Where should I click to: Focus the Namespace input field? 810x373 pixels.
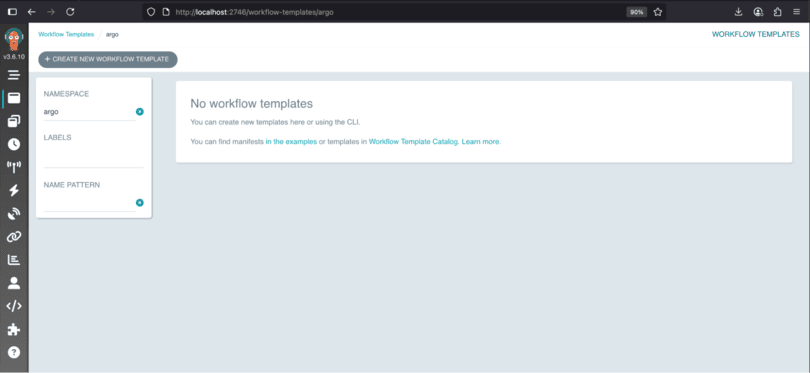pyautogui.click(x=89, y=112)
